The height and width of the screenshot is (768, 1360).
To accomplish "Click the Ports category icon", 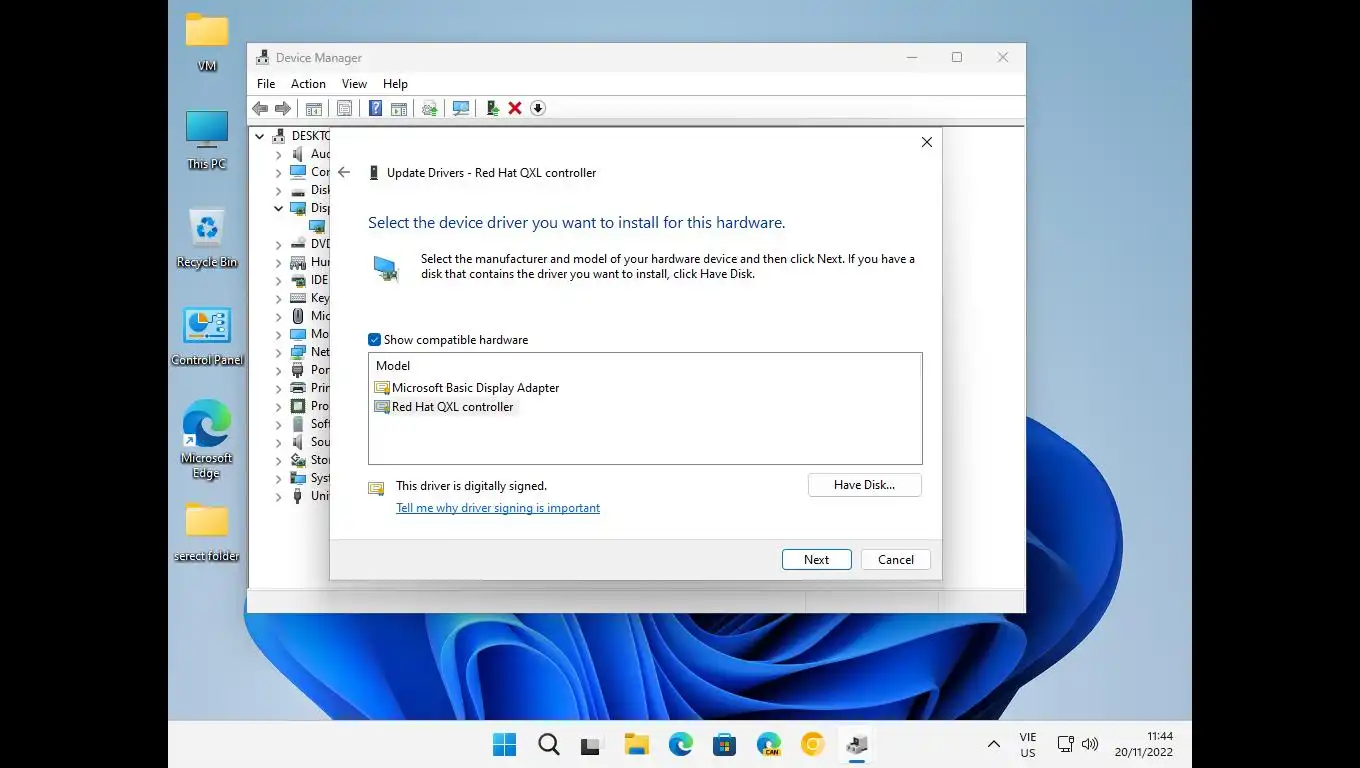I will (x=297, y=370).
